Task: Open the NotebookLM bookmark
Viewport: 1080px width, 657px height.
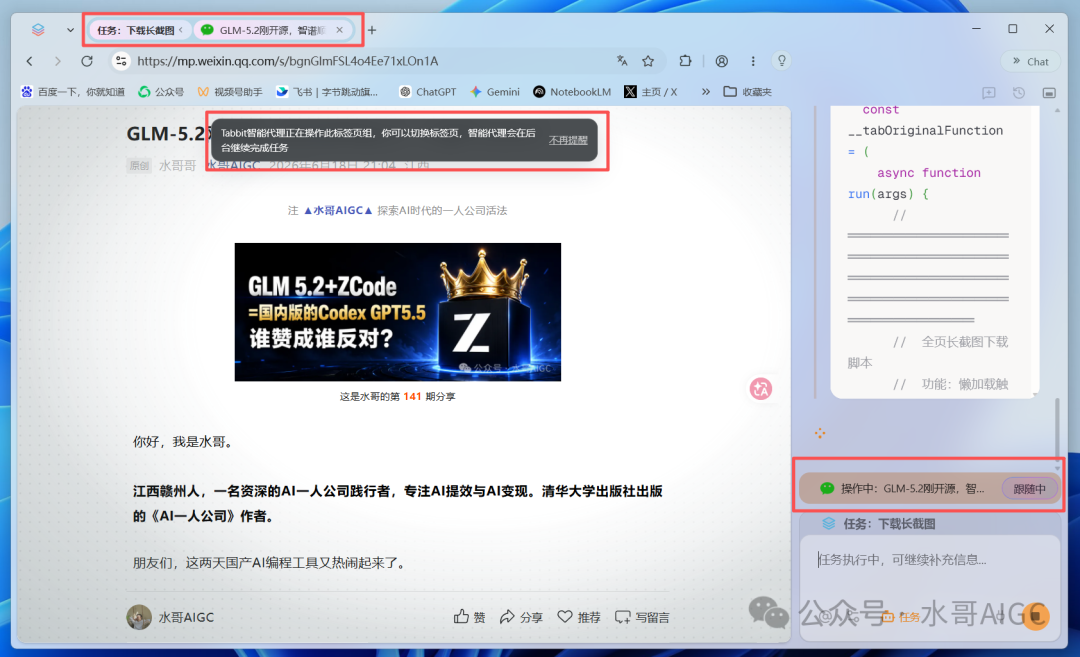Action: coord(572,92)
